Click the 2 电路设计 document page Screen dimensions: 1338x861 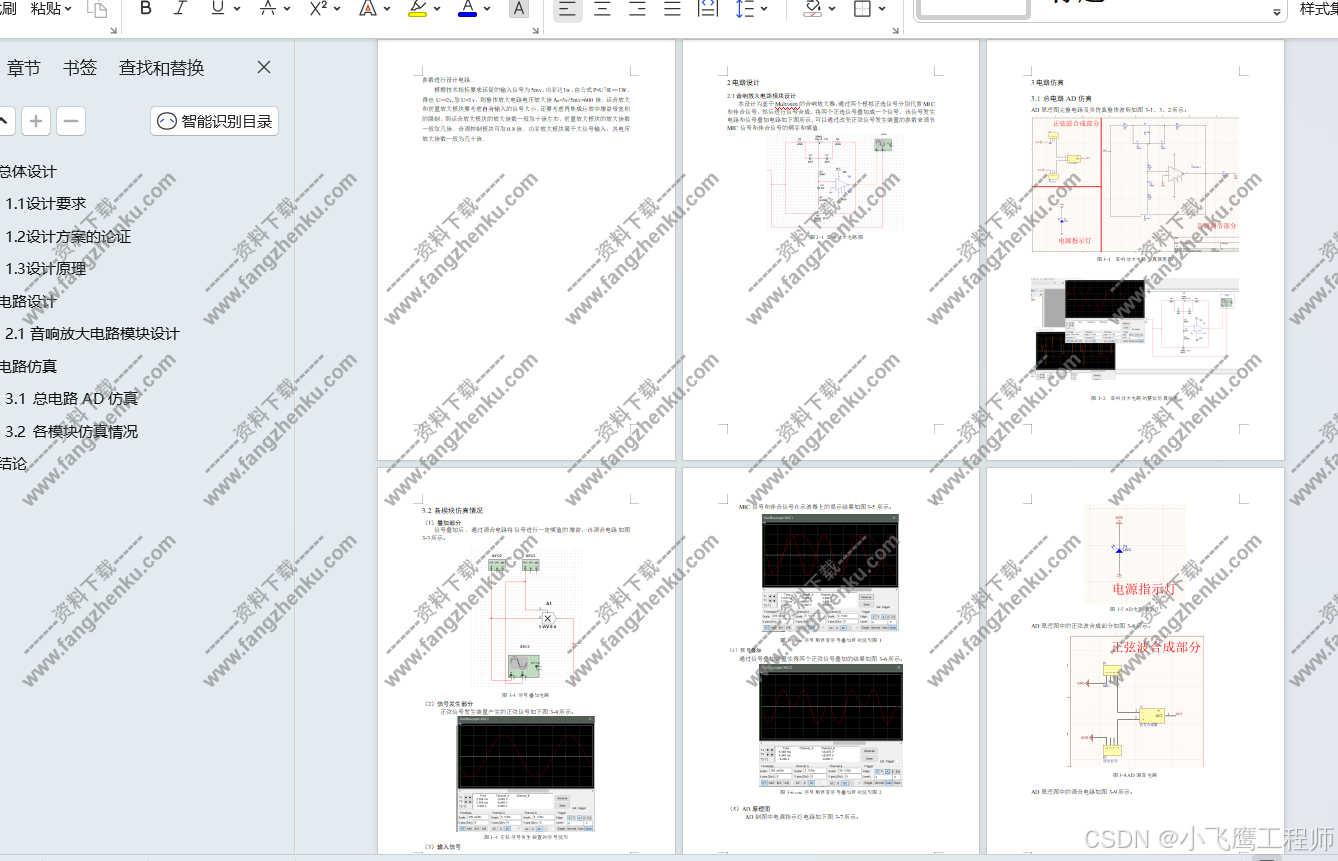click(830, 250)
